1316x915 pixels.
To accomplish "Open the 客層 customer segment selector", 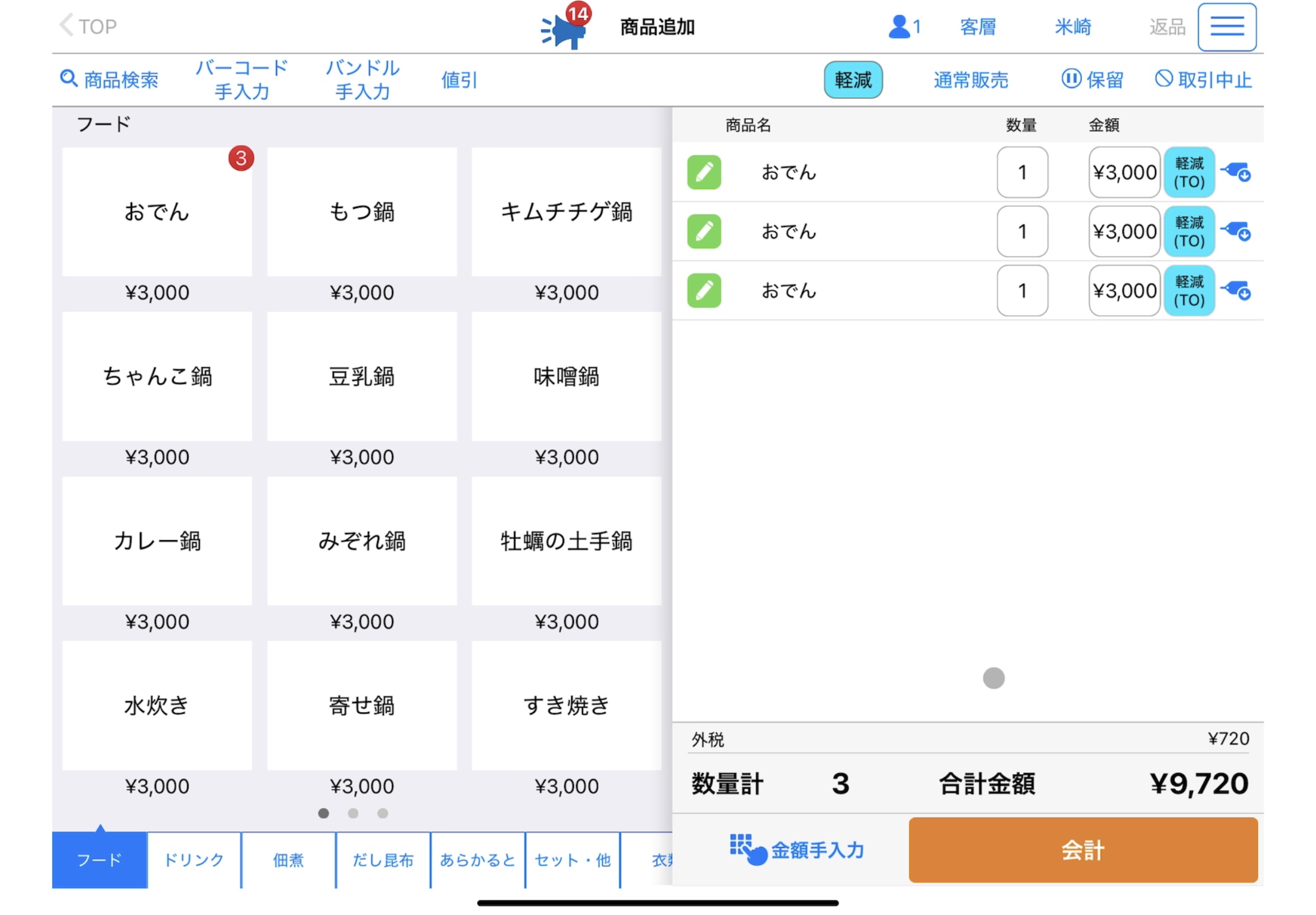I will [977, 27].
